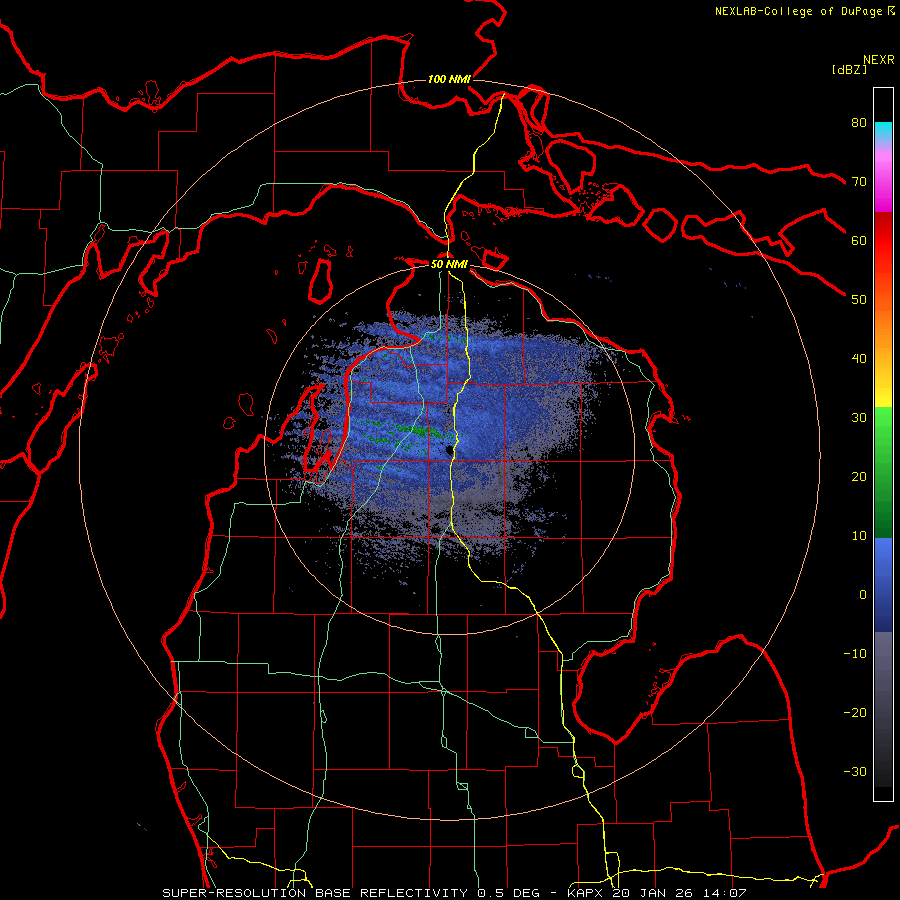Screen dimensions: 900x900
Task: Click the KAPX radar site black dot
Action: [x=449, y=451]
